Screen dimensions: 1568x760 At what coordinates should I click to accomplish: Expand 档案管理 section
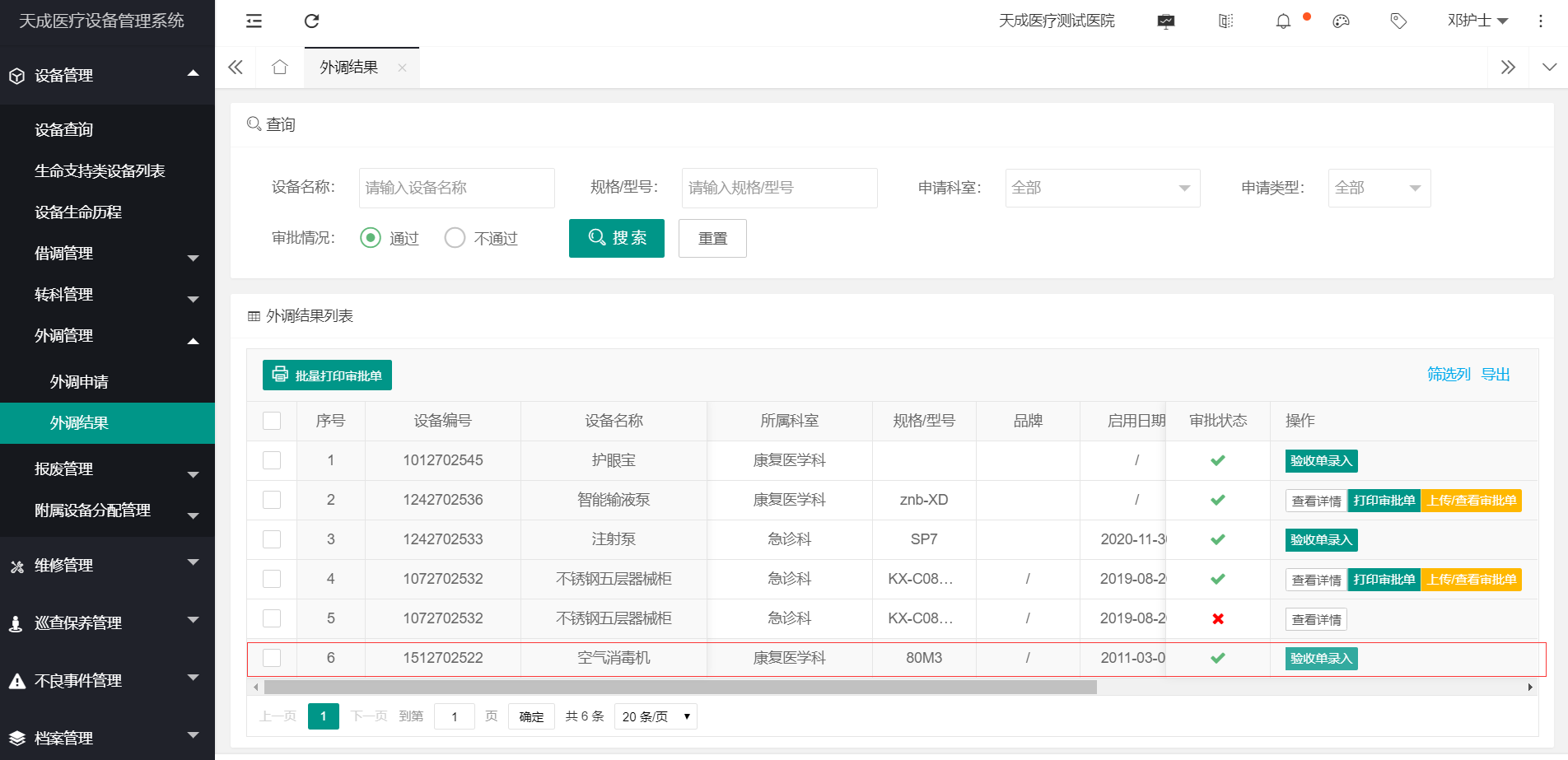click(x=107, y=738)
